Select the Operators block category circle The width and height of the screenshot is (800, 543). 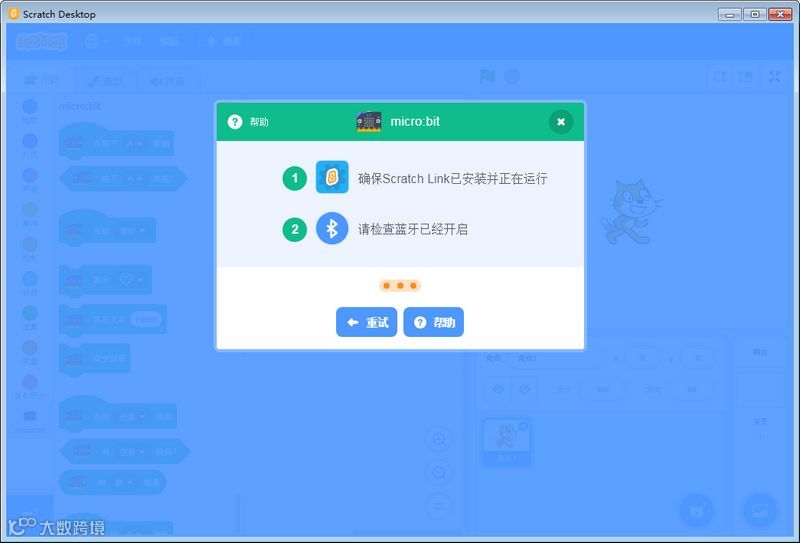(x=30, y=312)
